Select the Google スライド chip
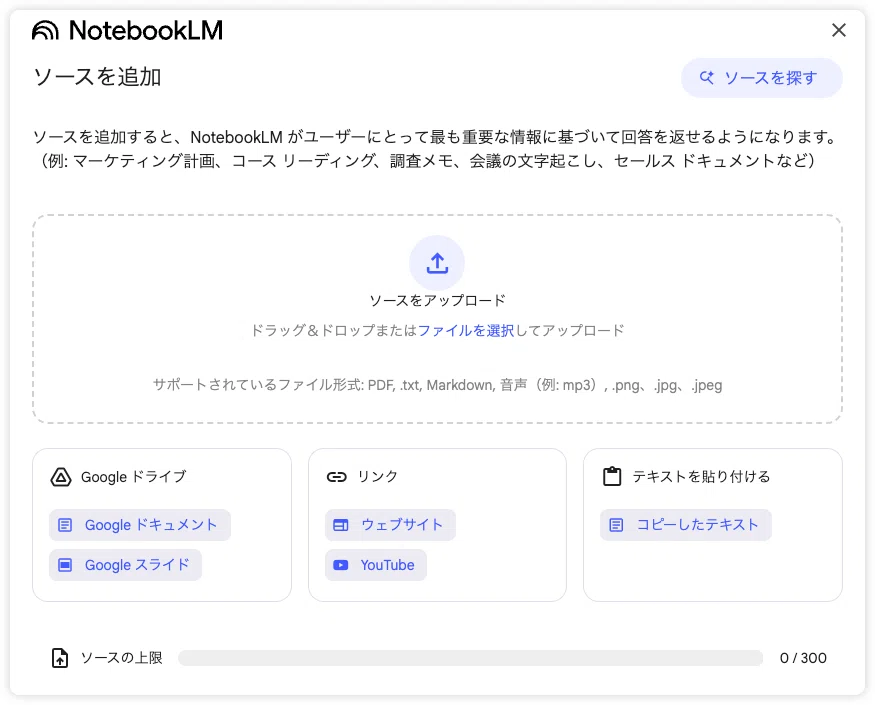 126,565
